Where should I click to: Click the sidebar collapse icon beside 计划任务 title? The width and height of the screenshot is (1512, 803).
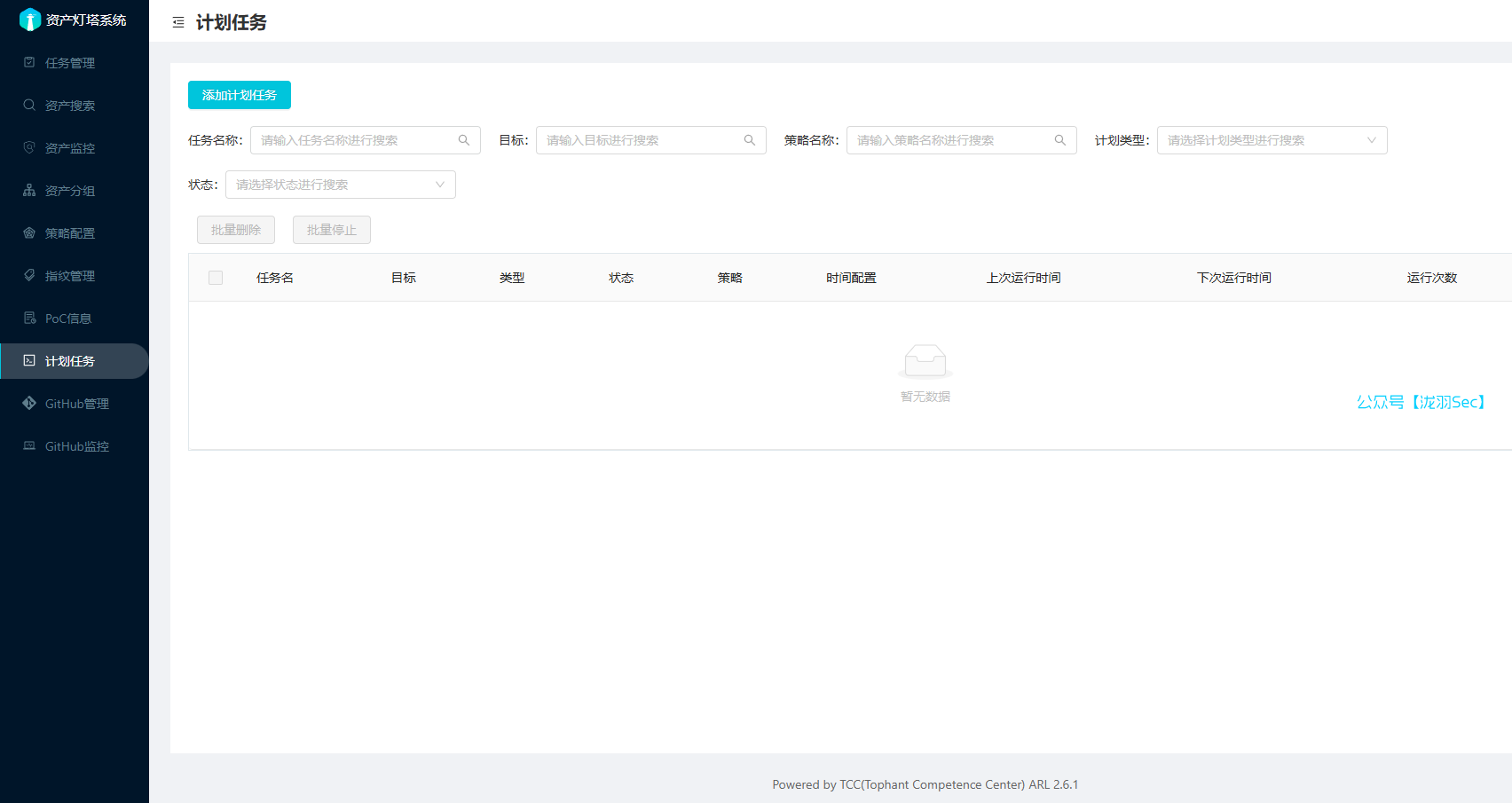(x=178, y=22)
